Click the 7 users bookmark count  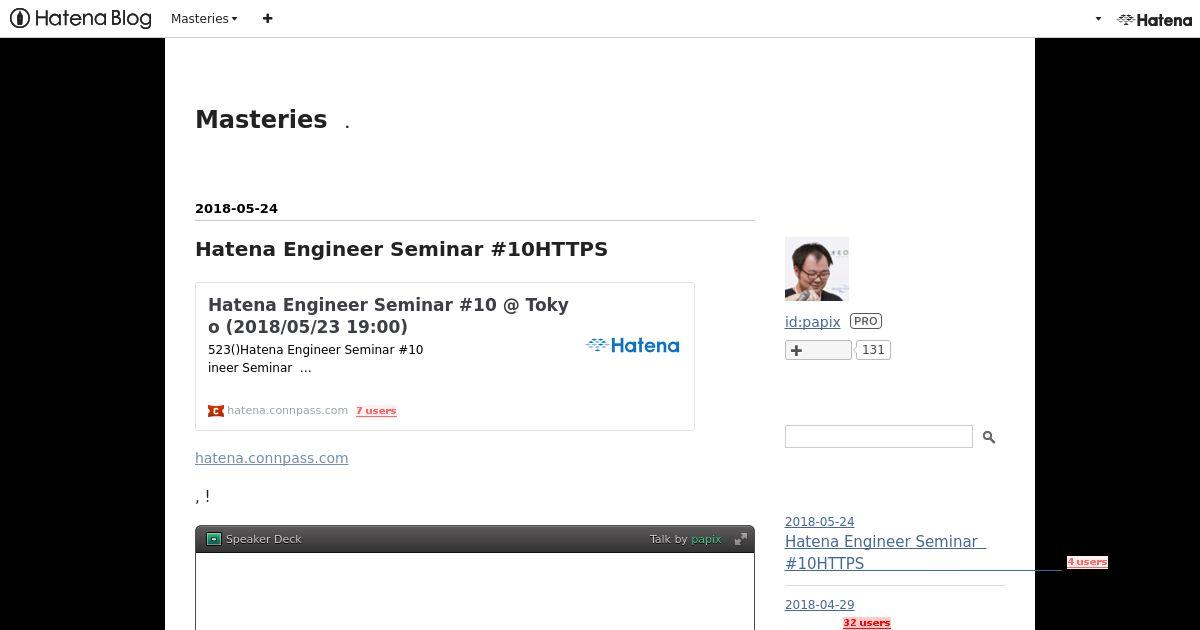376,411
